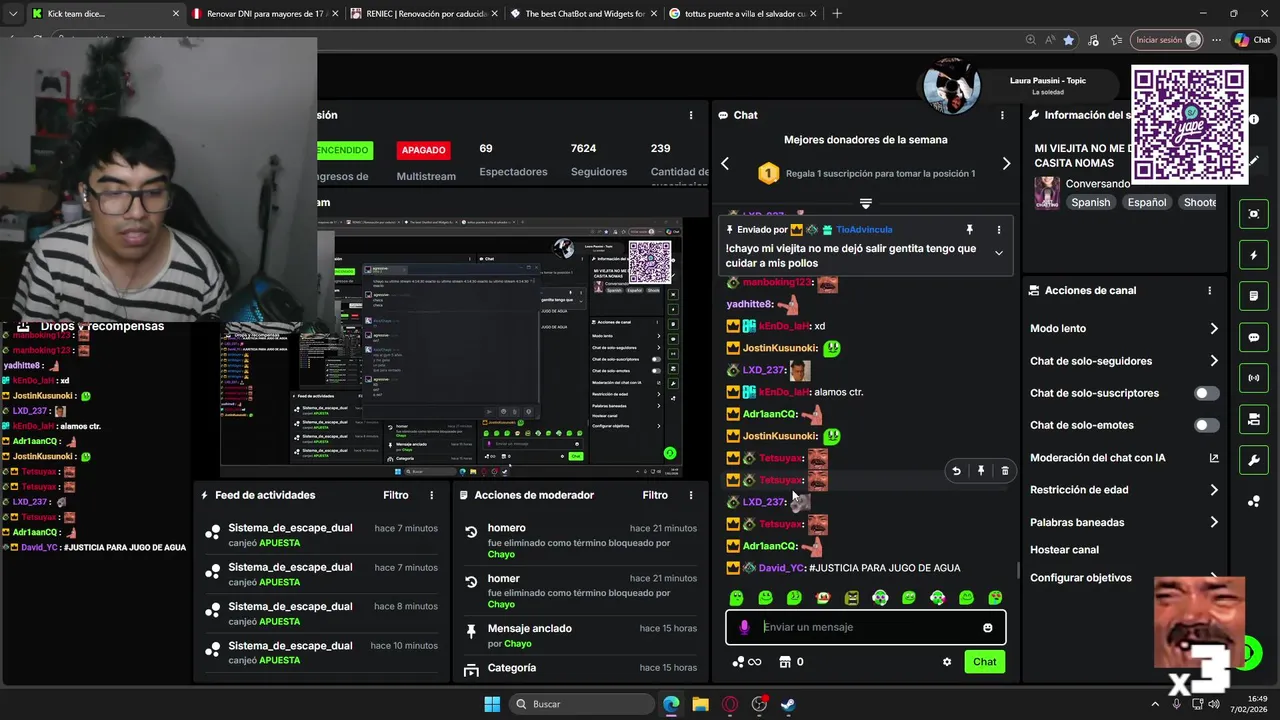Pin the hovered Tetsuyax chat message
Viewport: 1280px width, 720px height.
coord(981,471)
